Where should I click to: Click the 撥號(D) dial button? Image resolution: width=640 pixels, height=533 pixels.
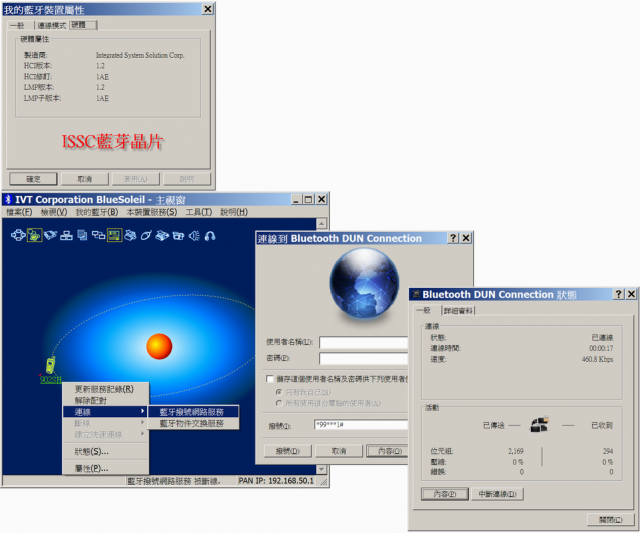pos(288,451)
